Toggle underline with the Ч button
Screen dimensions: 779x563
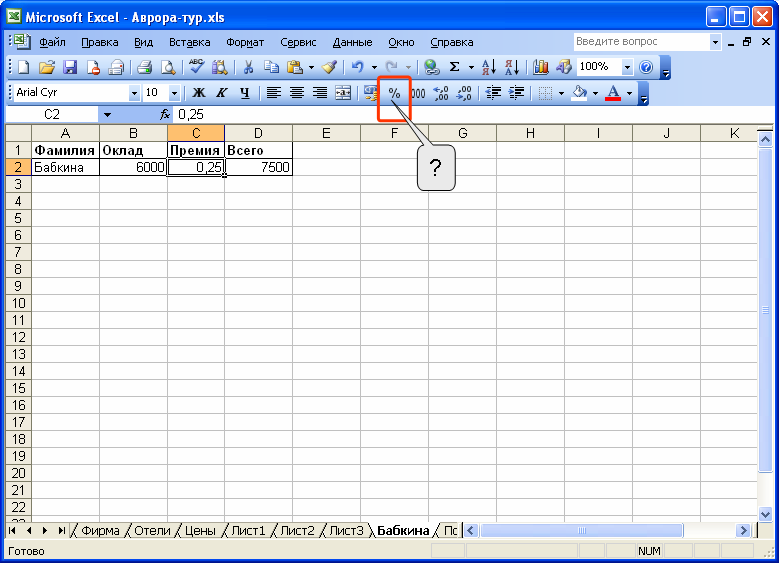click(x=244, y=93)
